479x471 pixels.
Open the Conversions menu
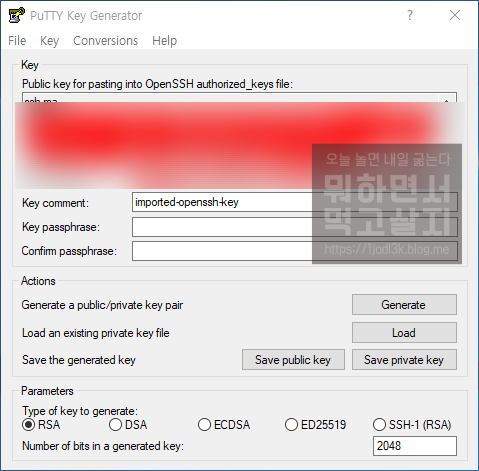pos(105,41)
